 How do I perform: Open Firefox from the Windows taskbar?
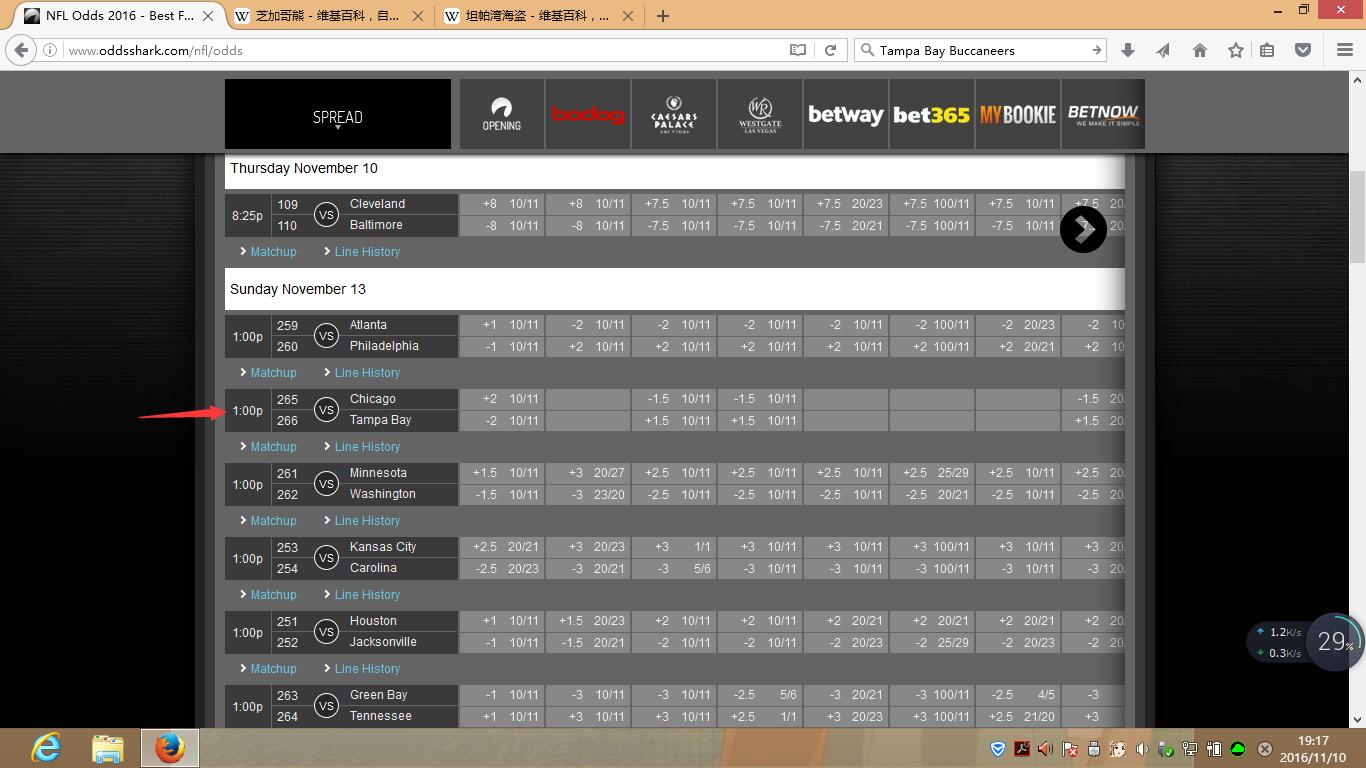tap(170, 747)
